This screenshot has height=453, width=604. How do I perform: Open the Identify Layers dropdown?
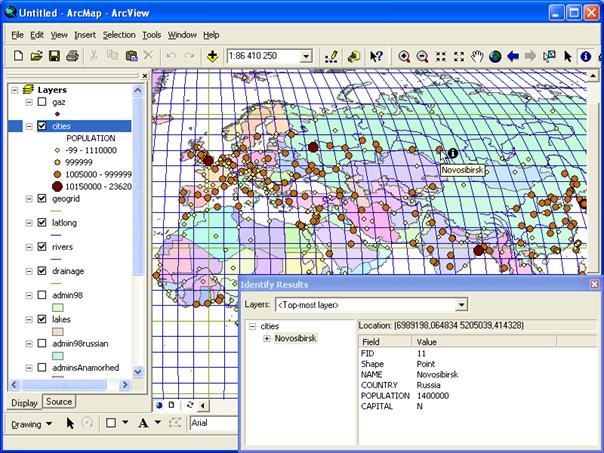[461, 304]
